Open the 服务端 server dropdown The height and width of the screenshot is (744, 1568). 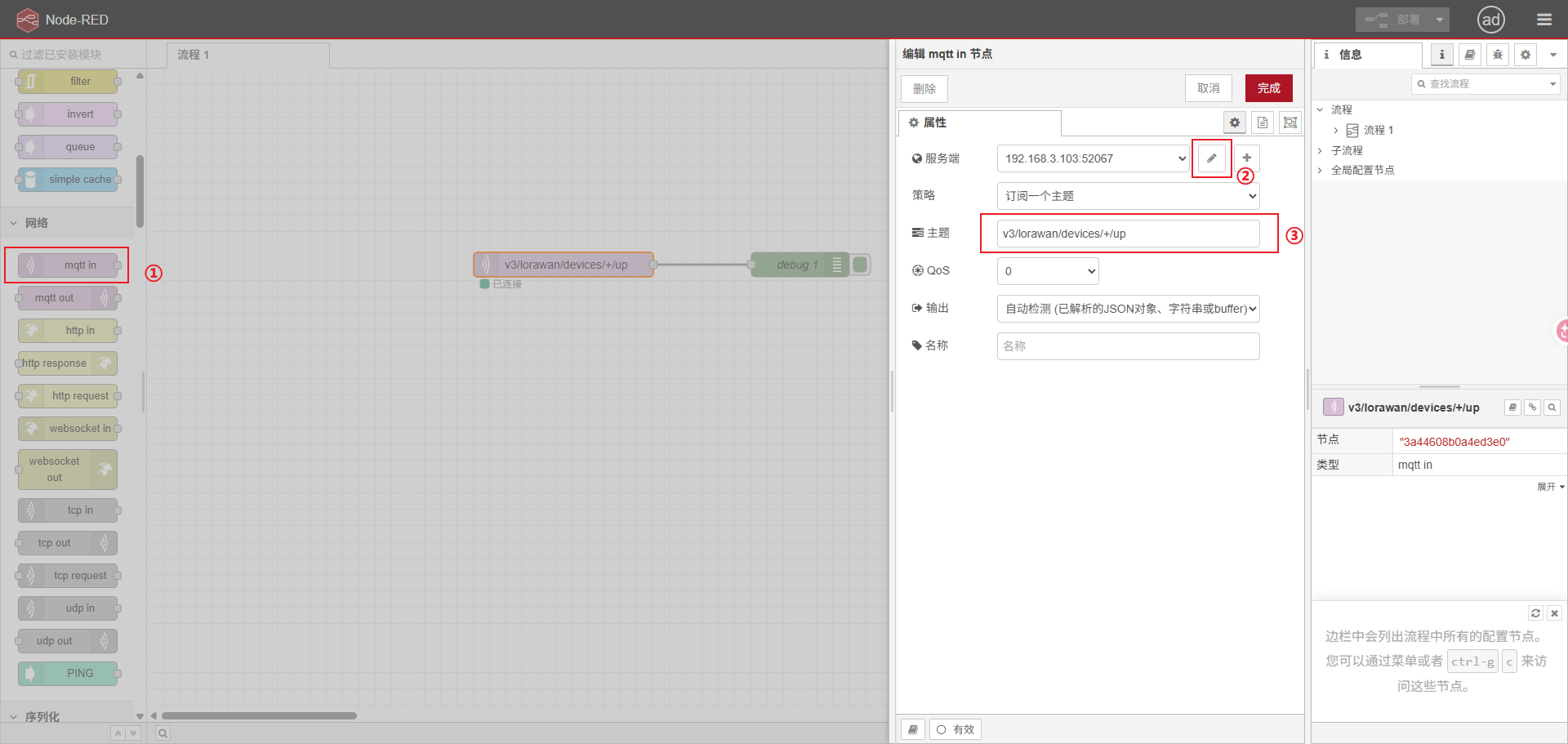pos(1093,158)
